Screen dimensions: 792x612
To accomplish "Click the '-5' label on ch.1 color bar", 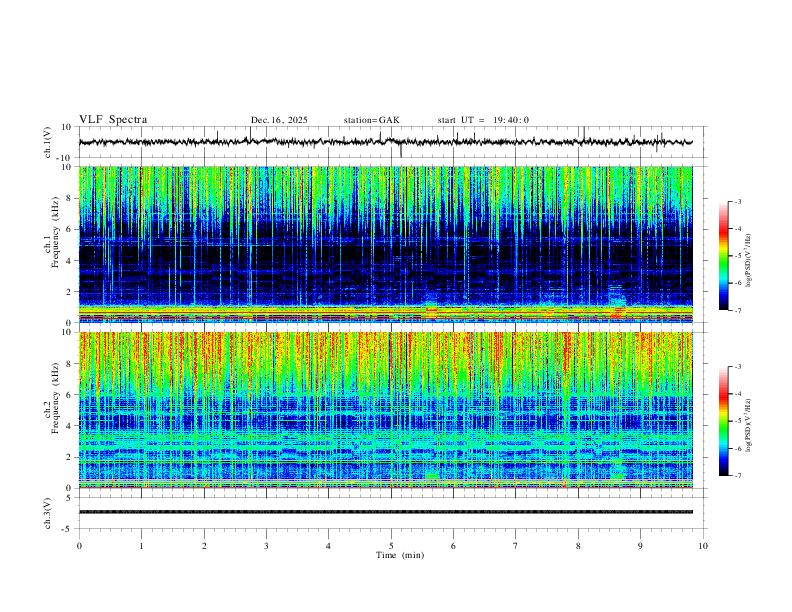I will point(737,256).
